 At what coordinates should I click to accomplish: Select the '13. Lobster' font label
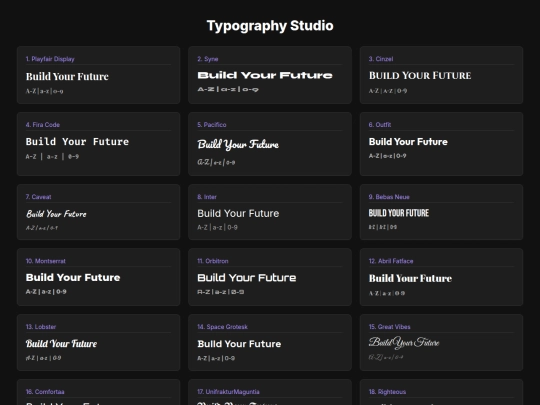coord(41,327)
